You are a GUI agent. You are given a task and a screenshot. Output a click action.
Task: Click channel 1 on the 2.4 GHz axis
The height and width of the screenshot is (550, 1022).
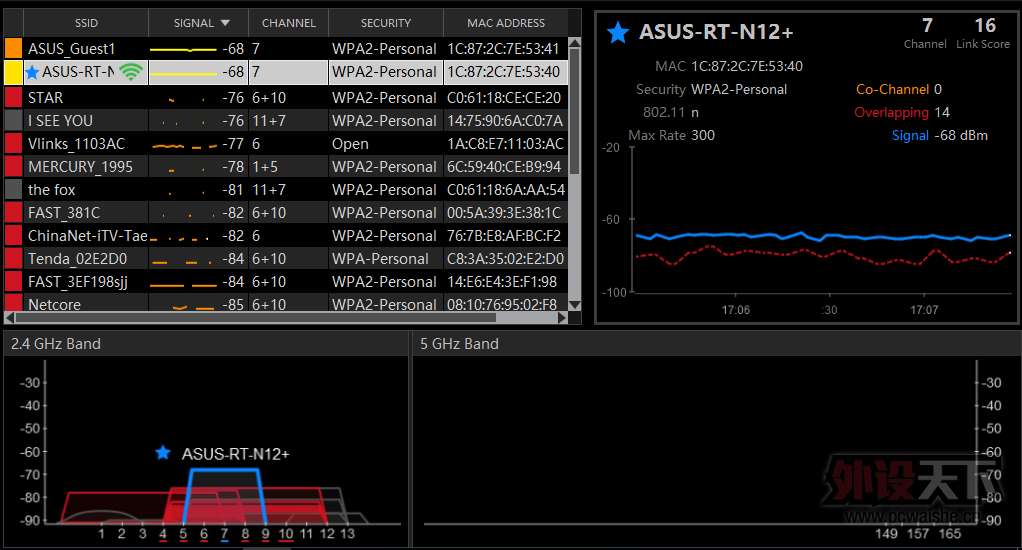click(101, 534)
